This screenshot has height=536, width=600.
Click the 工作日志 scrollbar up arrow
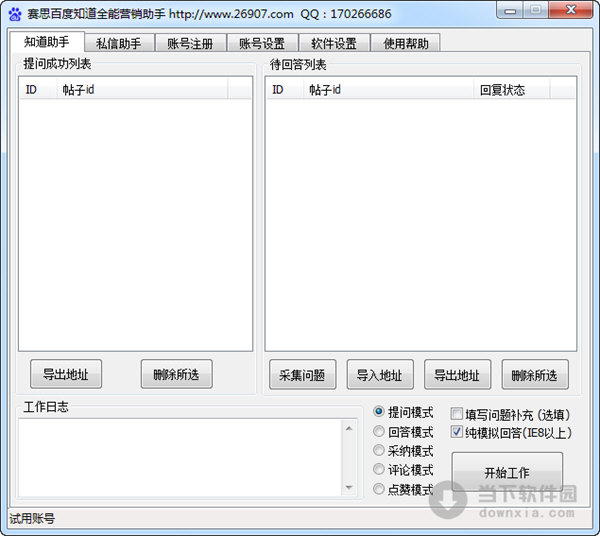[x=349, y=428]
